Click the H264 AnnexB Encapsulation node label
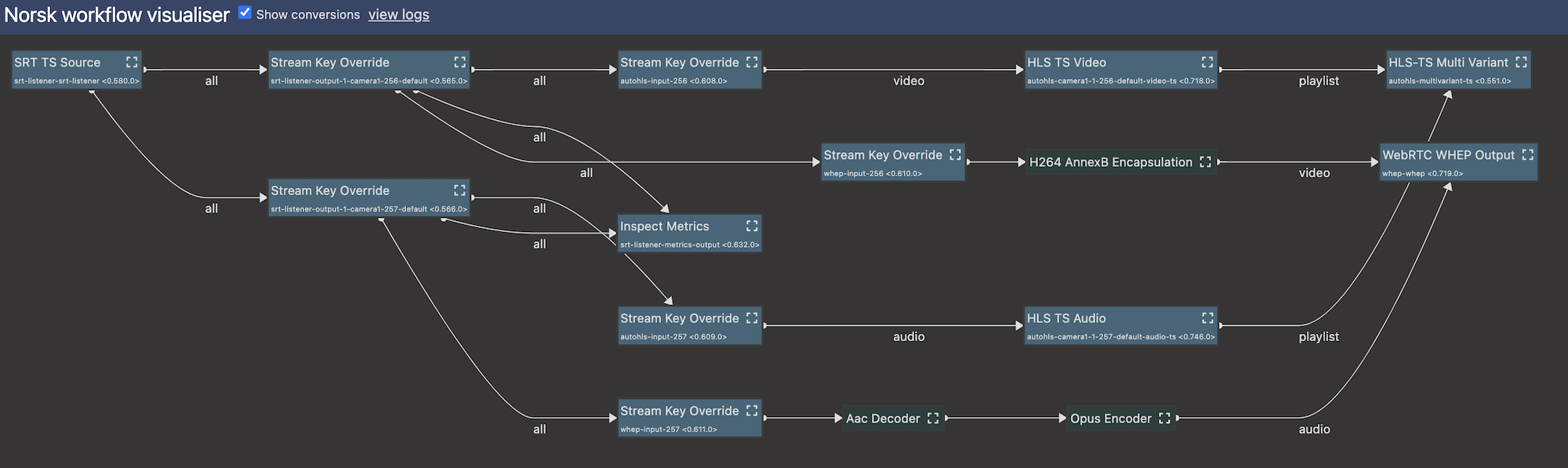The height and width of the screenshot is (468, 1568). tap(1110, 161)
